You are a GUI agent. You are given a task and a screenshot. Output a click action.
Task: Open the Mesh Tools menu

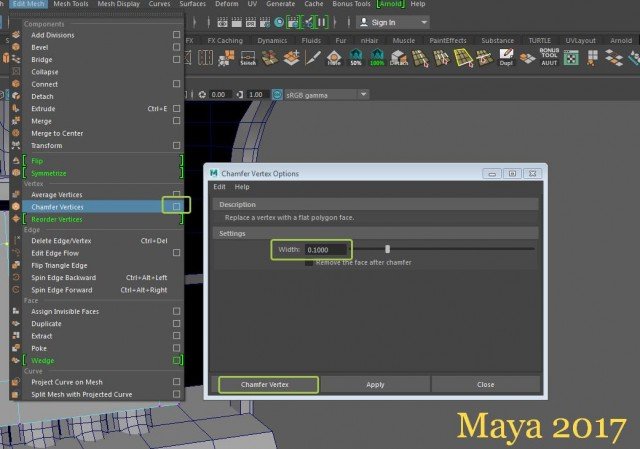coord(71,4)
